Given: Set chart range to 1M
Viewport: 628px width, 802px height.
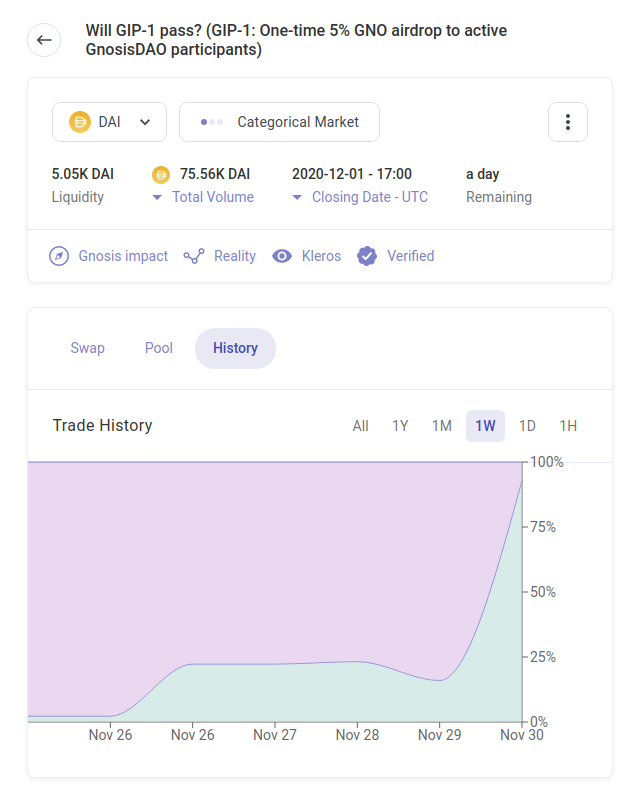Looking at the screenshot, I should [442, 426].
